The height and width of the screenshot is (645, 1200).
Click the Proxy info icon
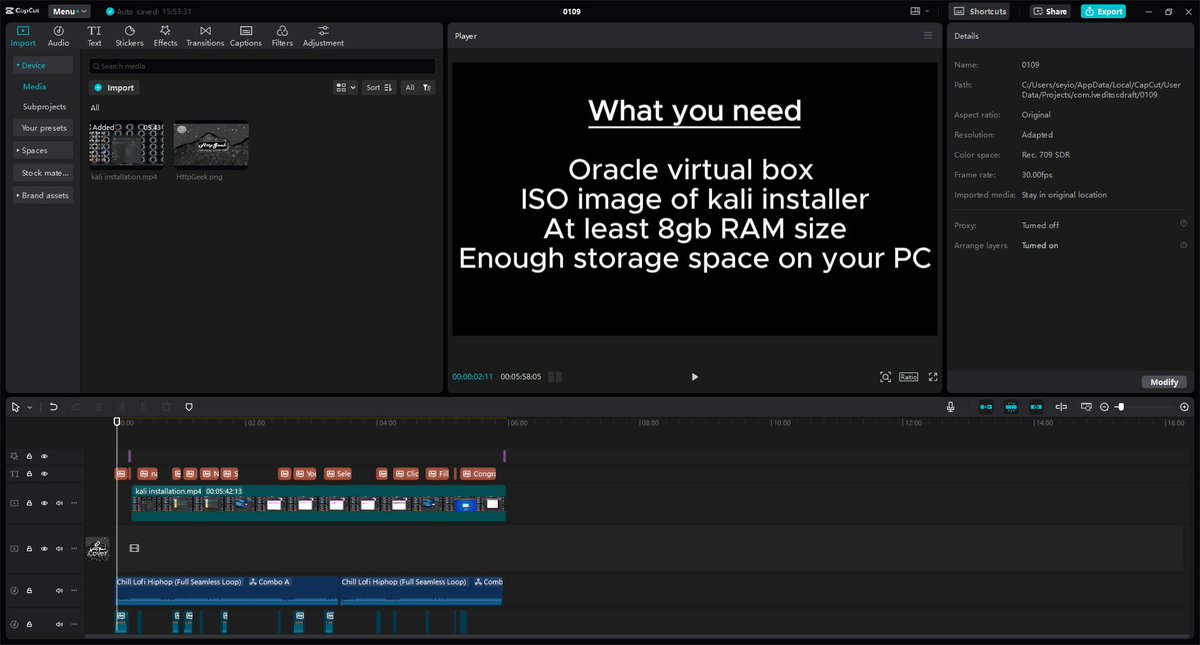1183,225
